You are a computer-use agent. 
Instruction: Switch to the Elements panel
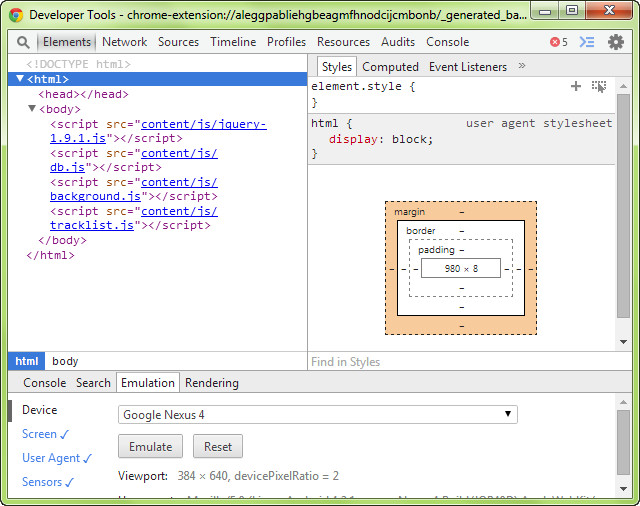click(67, 42)
